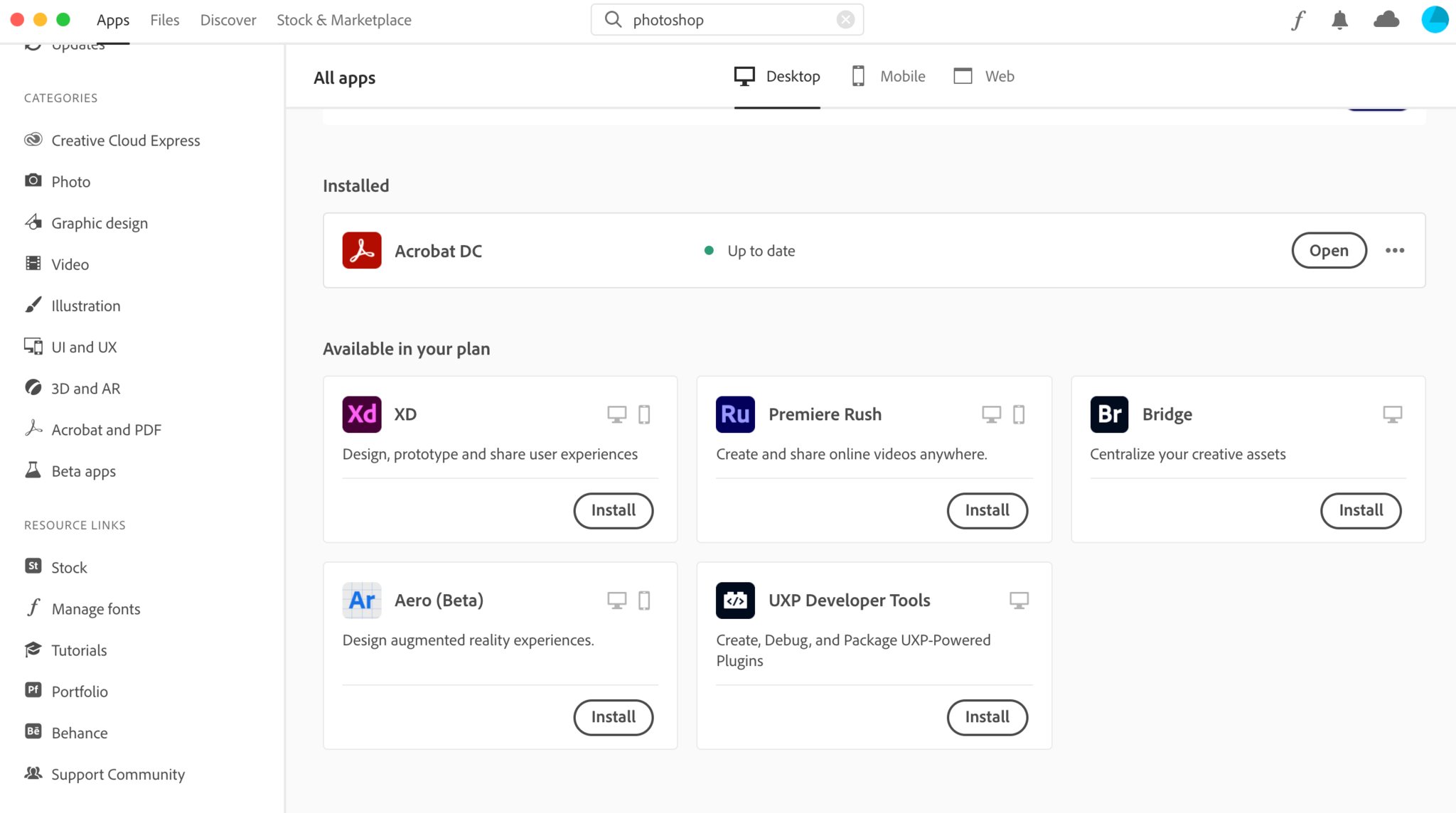Click the Aero Beta app icon
1456x813 pixels.
[362, 600]
